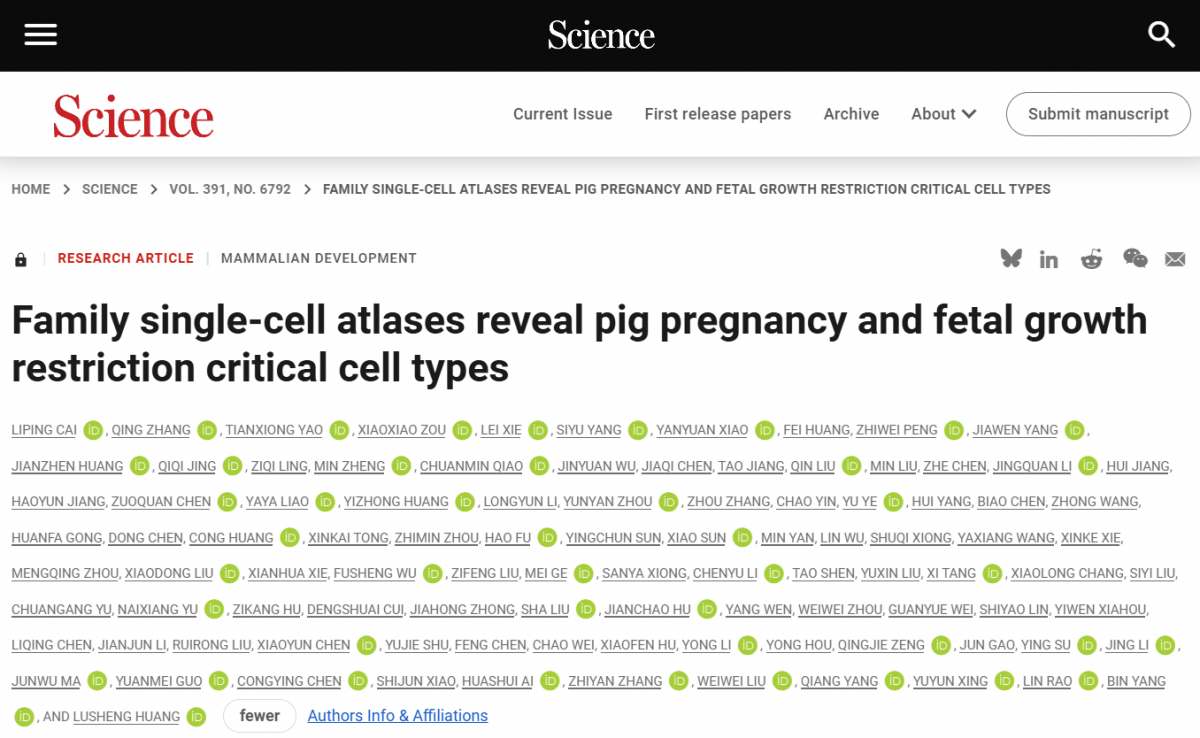Open Vol. 391, No. 6792 breadcrumb
The width and height of the screenshot is (1200, 738).
[230, 189]
